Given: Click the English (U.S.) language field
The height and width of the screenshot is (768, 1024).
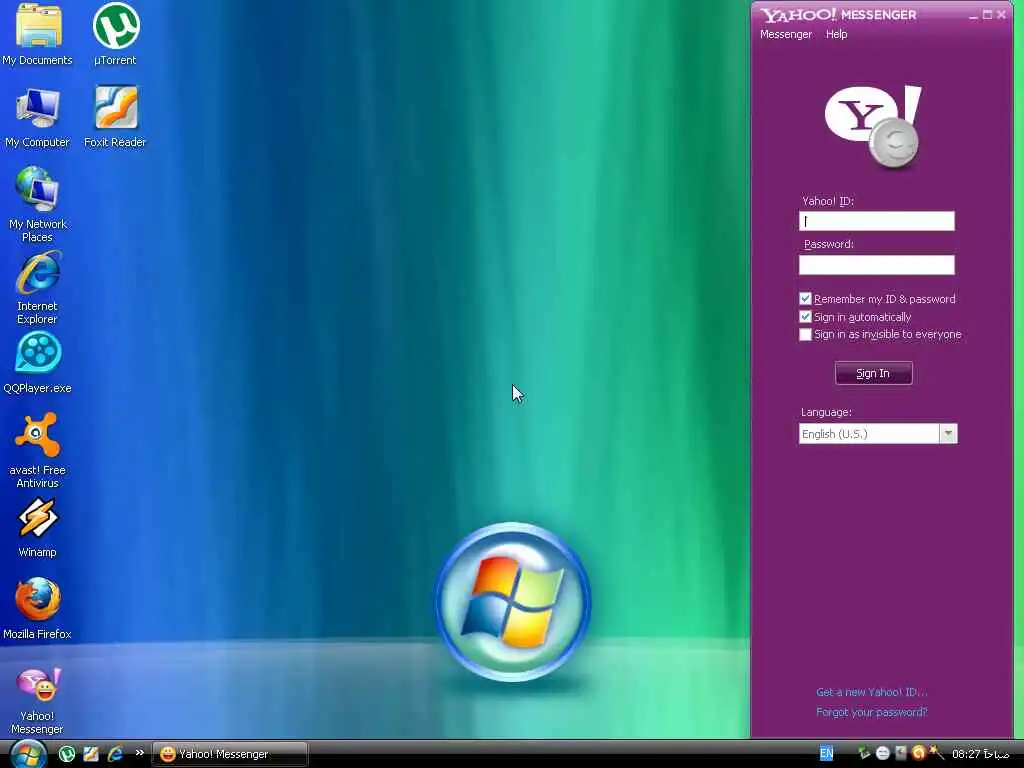Looking at the screenshot, I should (869, 434).
